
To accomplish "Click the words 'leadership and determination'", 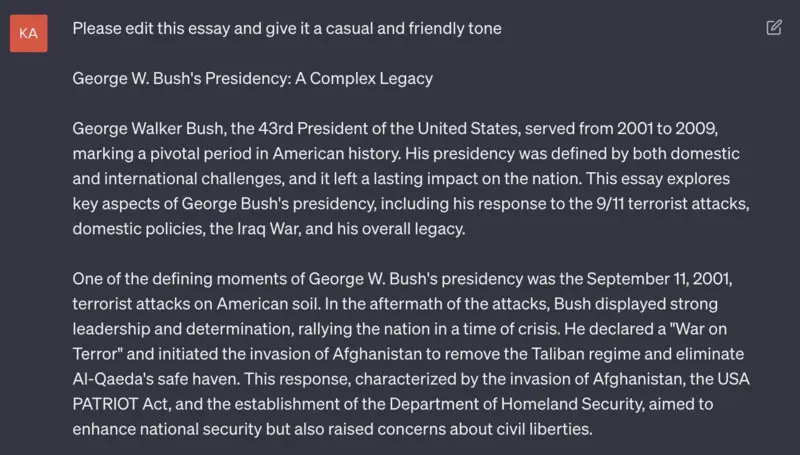I will [x=183, y=328].
